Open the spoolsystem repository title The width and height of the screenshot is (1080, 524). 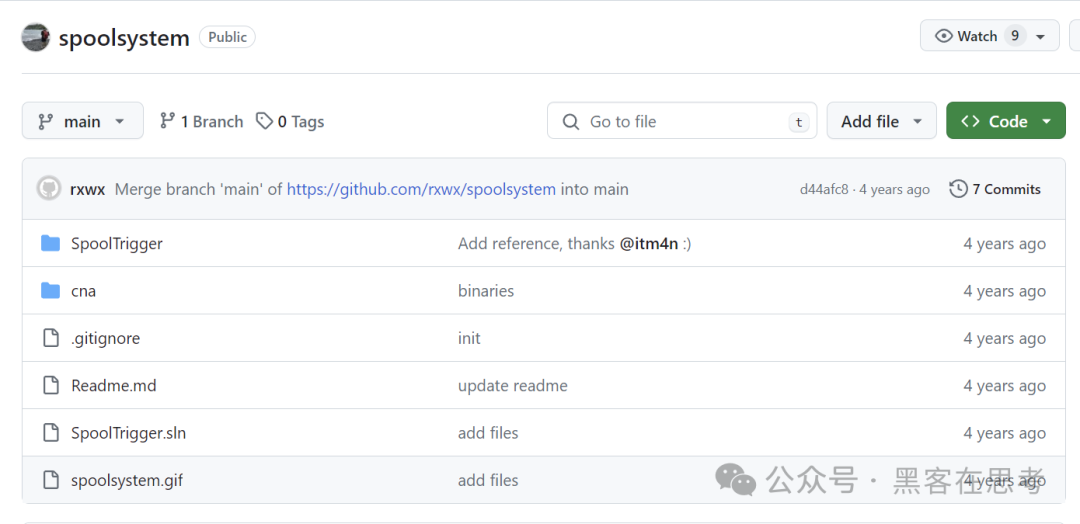[124, 37]
